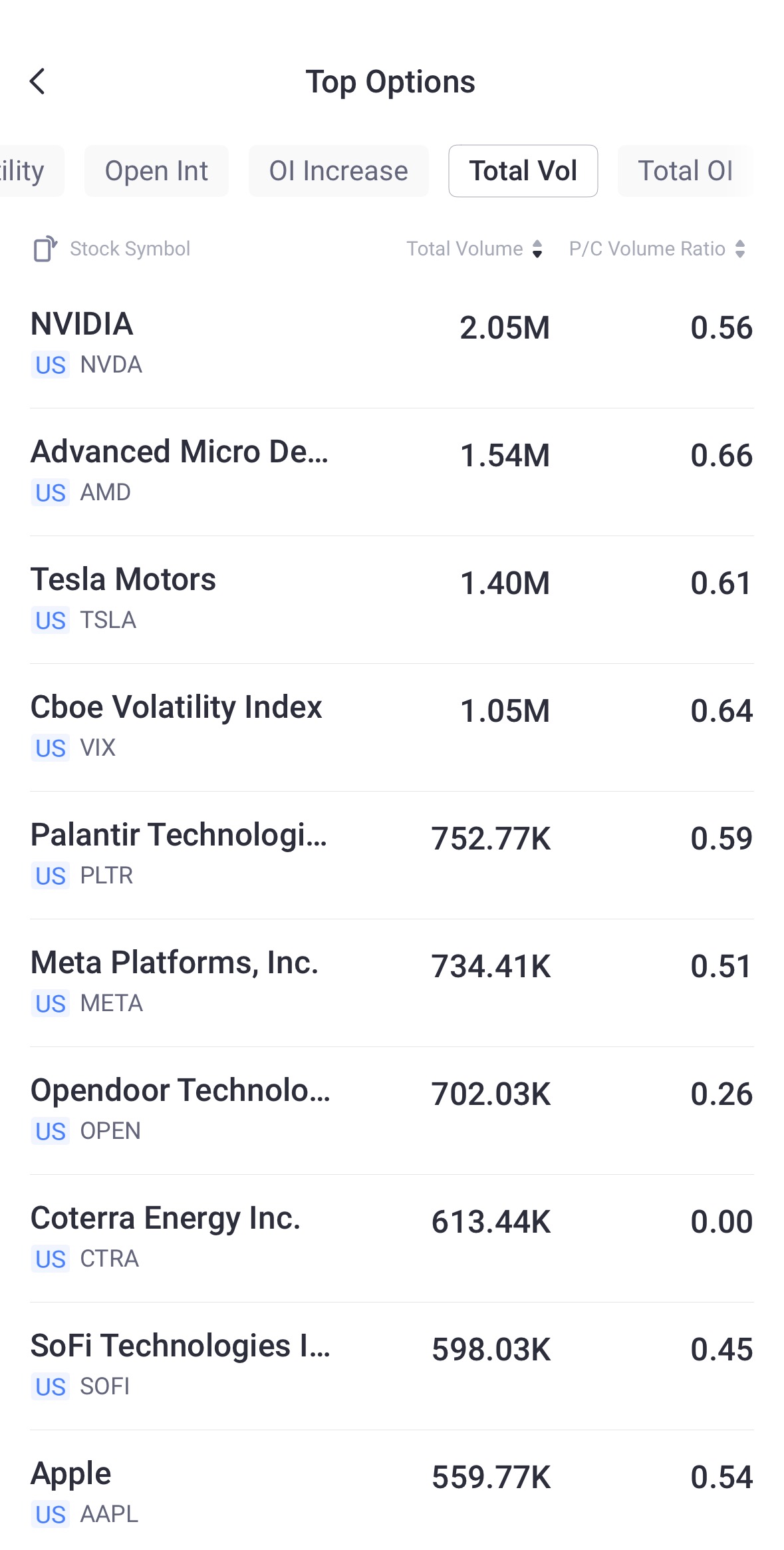Sort by Total Volume arrows
Screen dimensions: 784x1550
[537, 249]
